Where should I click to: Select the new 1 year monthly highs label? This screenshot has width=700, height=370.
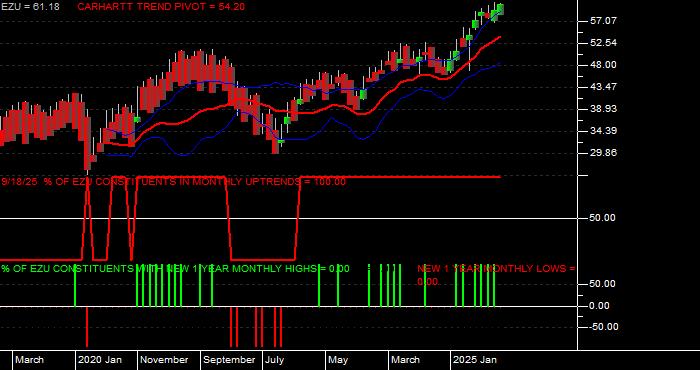(175, 269)
